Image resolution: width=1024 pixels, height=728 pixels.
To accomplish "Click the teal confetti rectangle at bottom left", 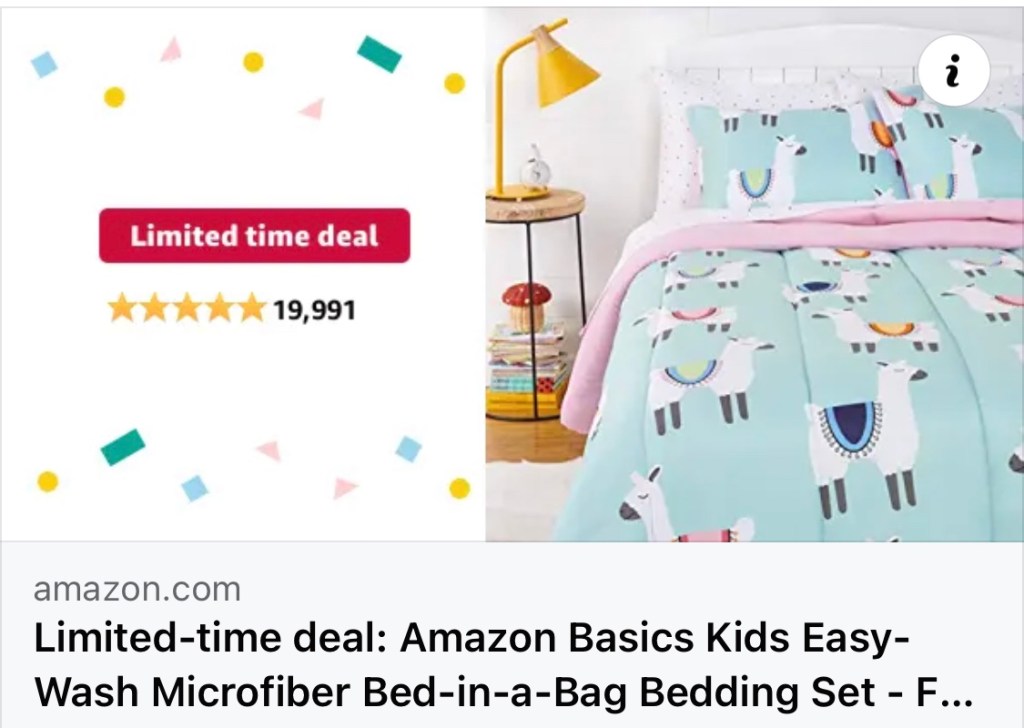I will point(123,447).
